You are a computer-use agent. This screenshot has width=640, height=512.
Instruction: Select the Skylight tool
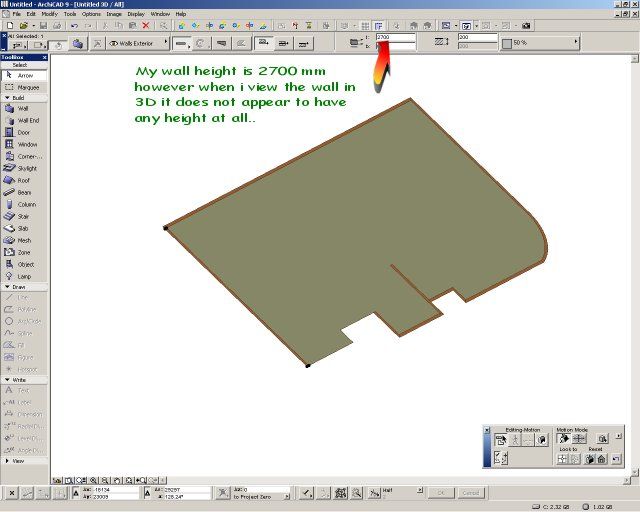24,168
